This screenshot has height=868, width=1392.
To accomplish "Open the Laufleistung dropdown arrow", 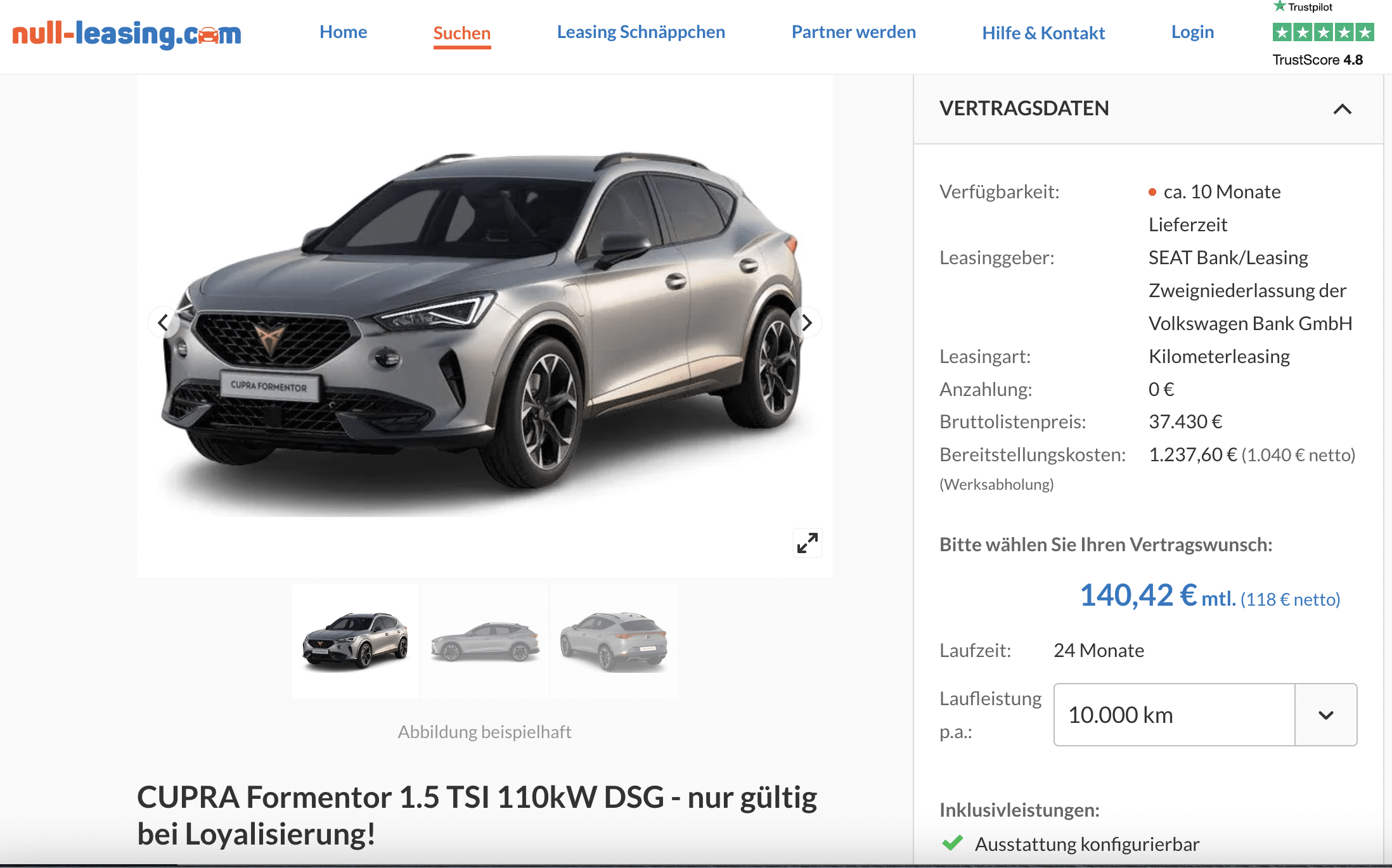I will coord(1325,715).
